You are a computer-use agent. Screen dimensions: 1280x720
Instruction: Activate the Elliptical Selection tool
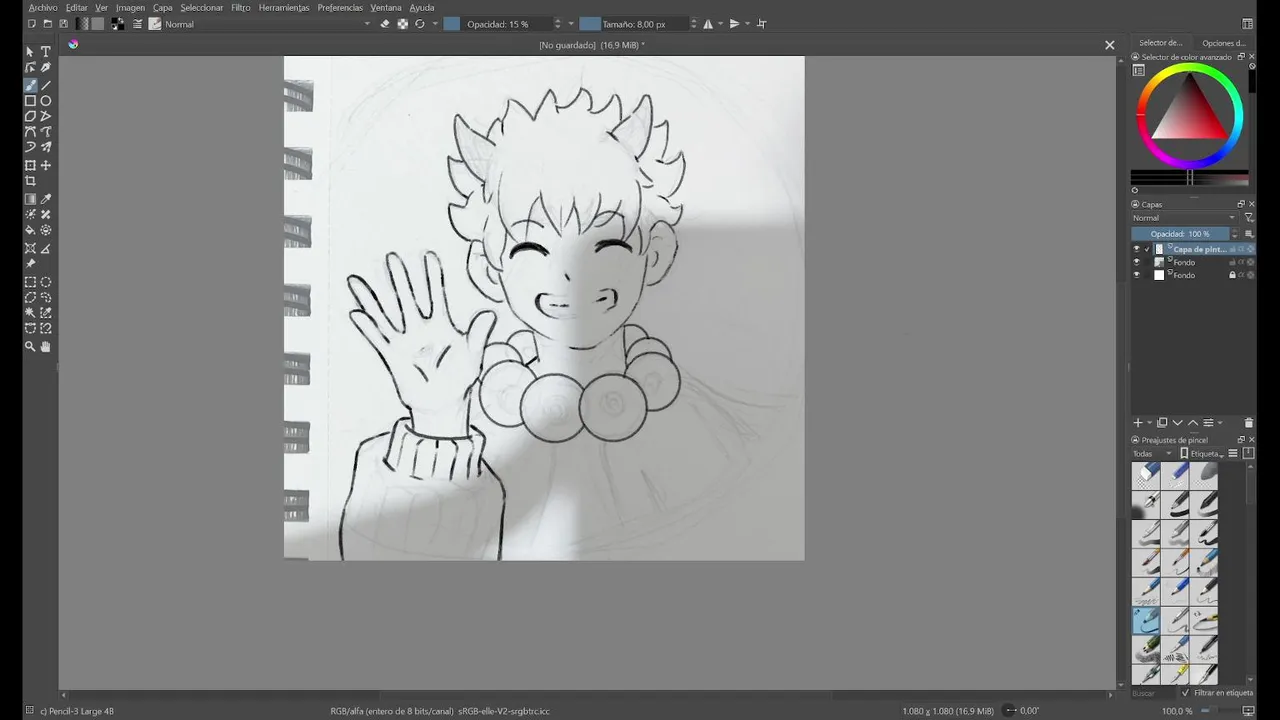tap(46, 282)
